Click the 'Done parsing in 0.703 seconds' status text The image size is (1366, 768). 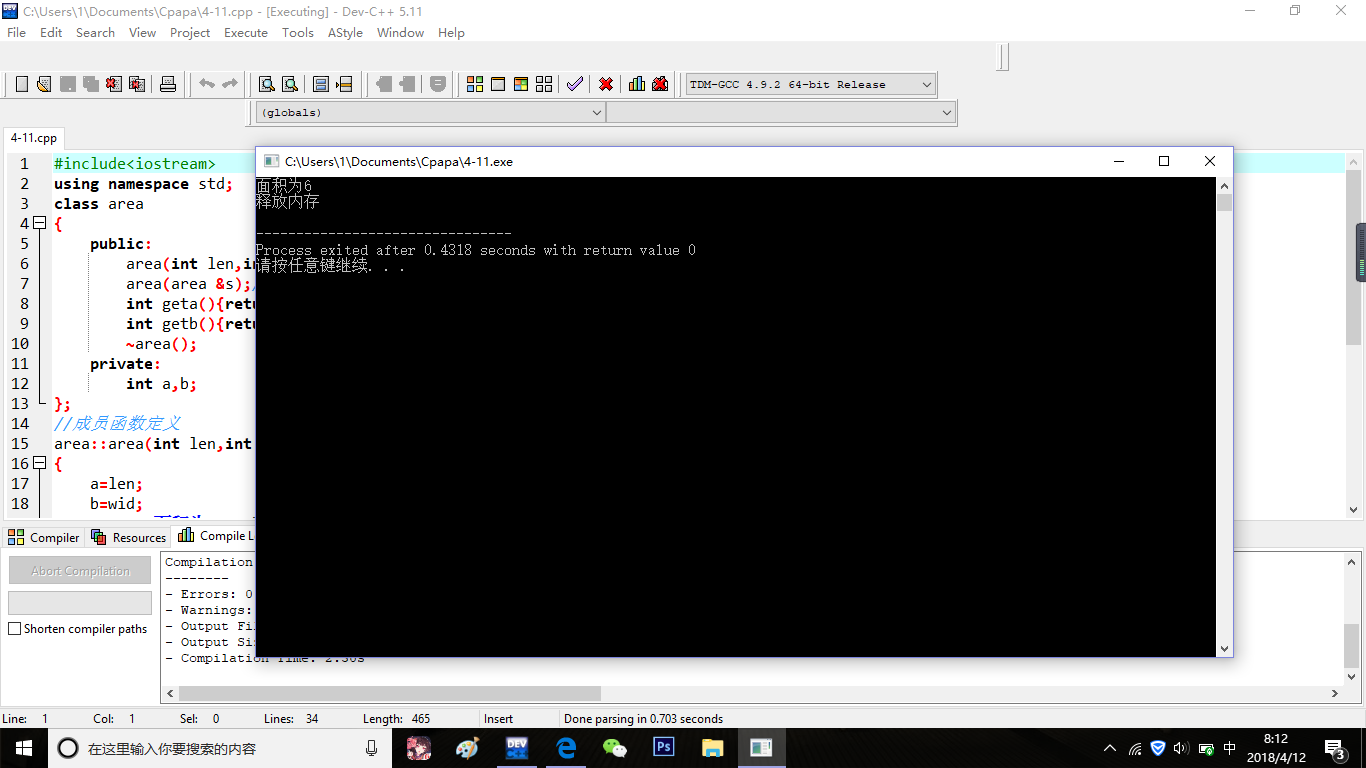tap(643, 719)
